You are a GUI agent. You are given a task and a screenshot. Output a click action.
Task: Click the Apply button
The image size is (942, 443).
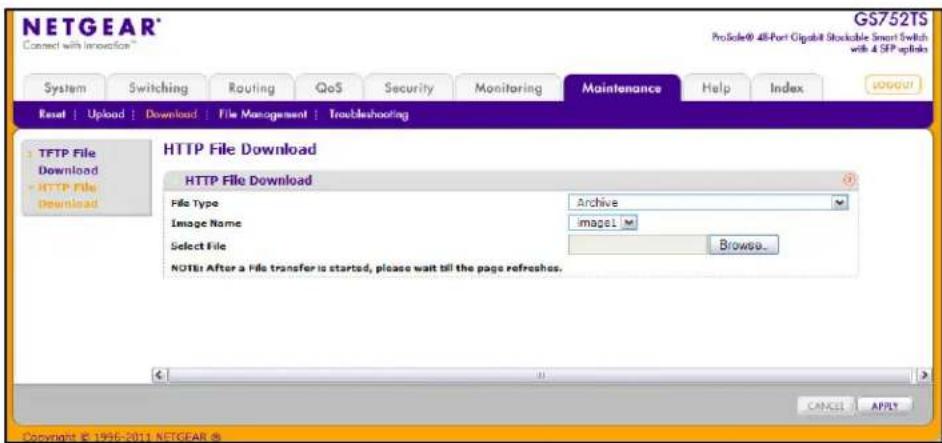(885, 406)
